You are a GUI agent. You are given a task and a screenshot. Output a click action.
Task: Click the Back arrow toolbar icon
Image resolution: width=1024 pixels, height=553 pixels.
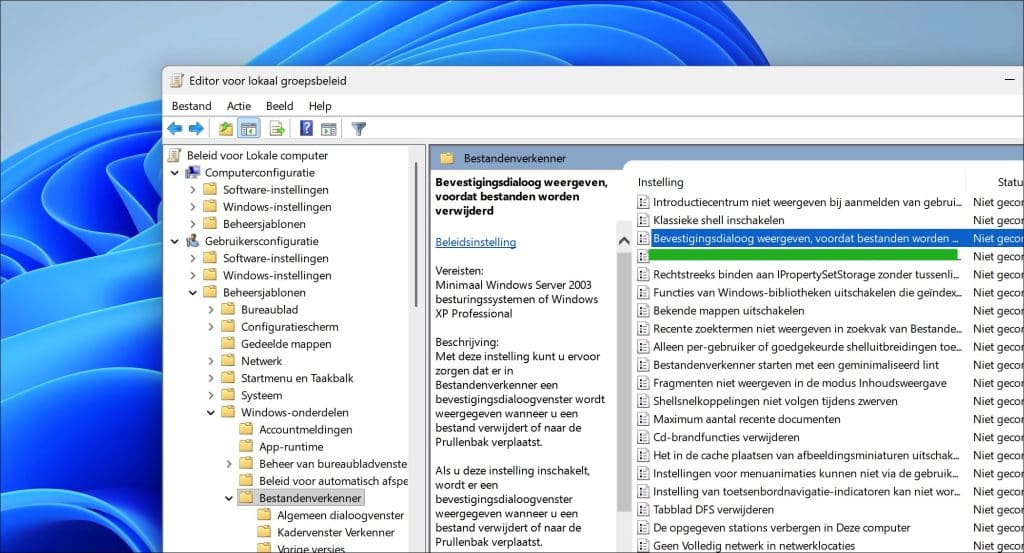(x=175, y=129)
